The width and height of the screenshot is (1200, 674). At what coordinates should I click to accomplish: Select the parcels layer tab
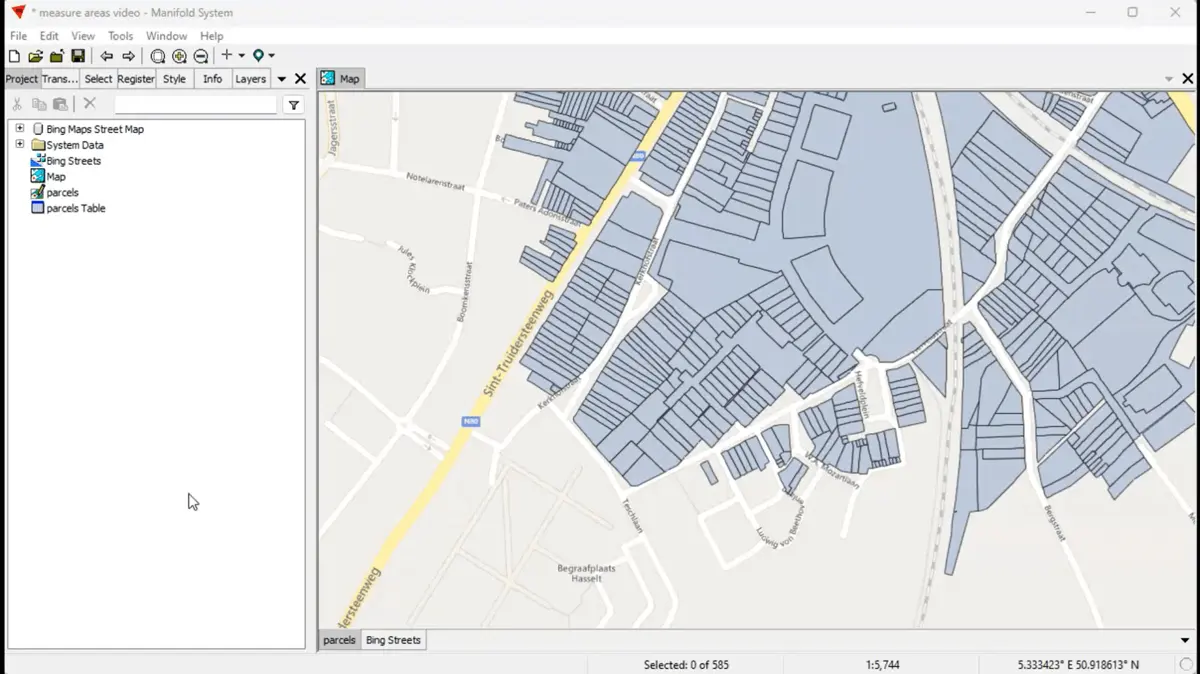point(339,640)
